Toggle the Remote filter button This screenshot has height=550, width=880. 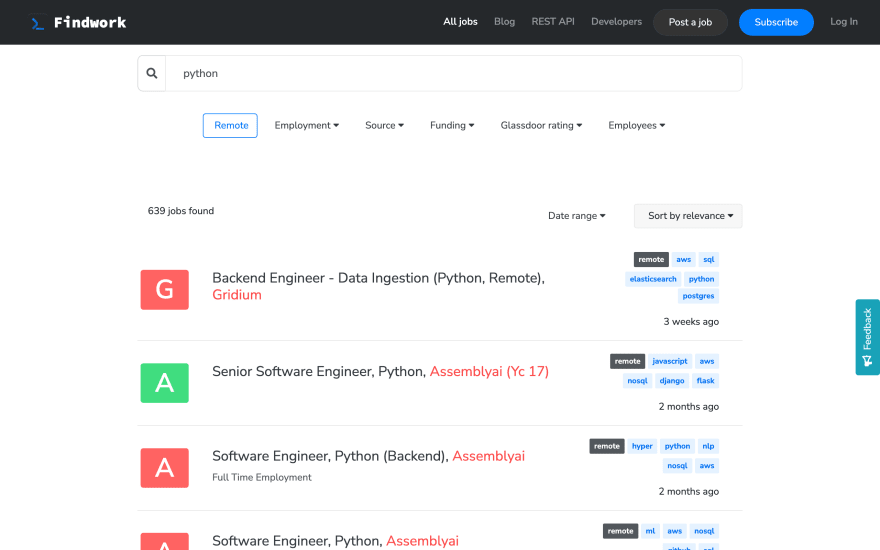[230, 125]
